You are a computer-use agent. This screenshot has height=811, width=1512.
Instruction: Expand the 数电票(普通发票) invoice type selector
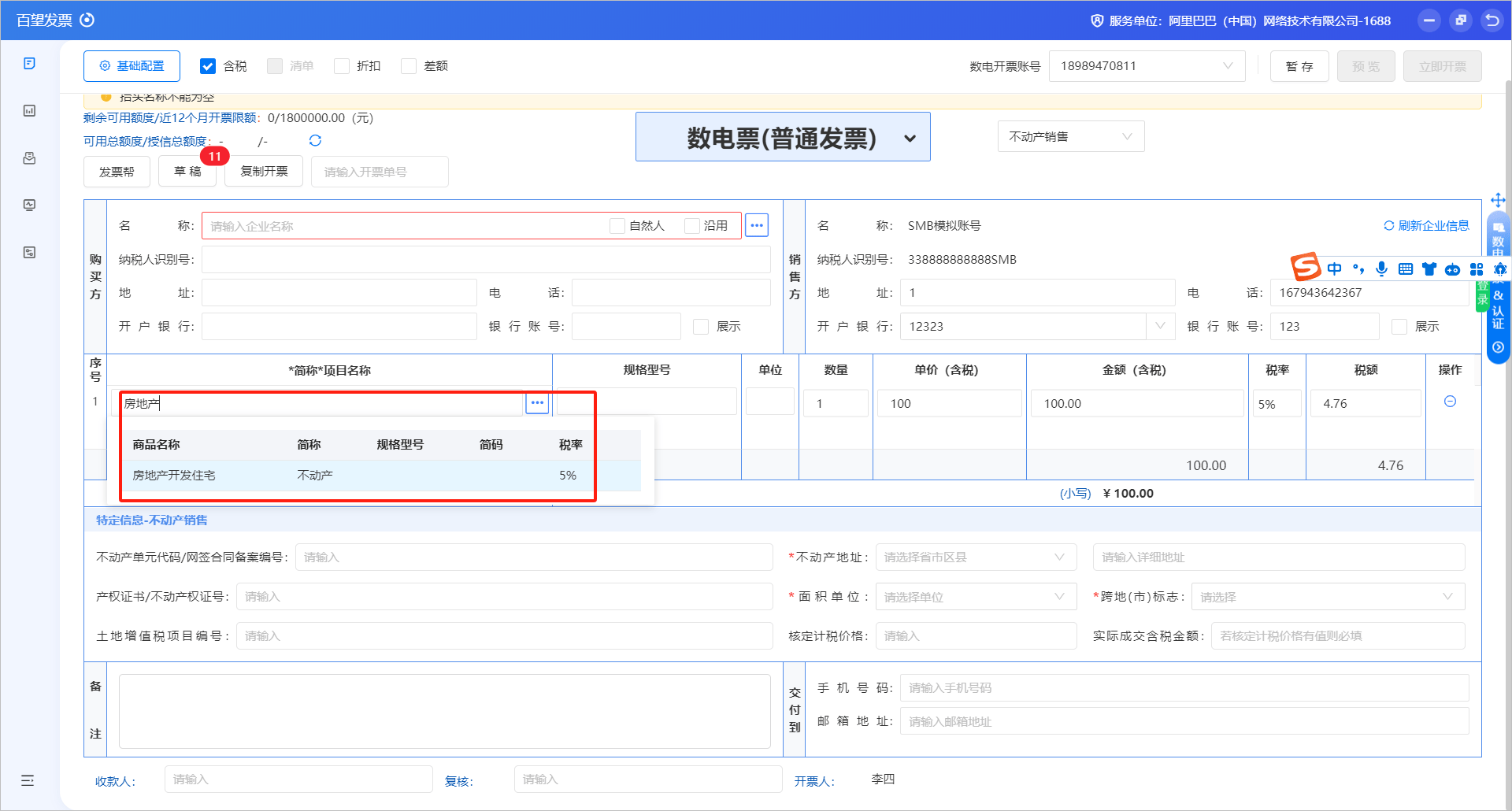point(783,137)
